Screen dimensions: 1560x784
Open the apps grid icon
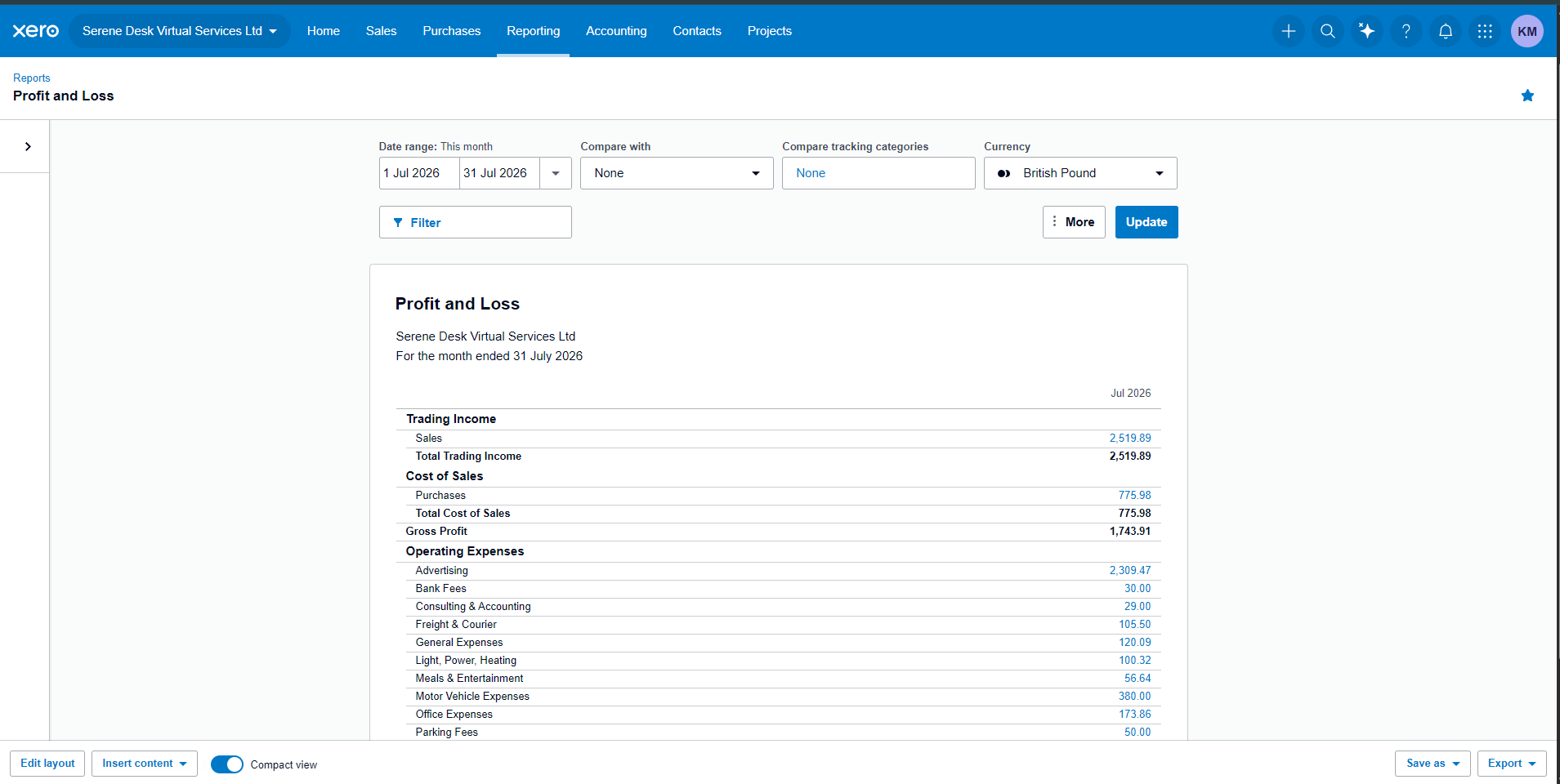click(1485, 31)
